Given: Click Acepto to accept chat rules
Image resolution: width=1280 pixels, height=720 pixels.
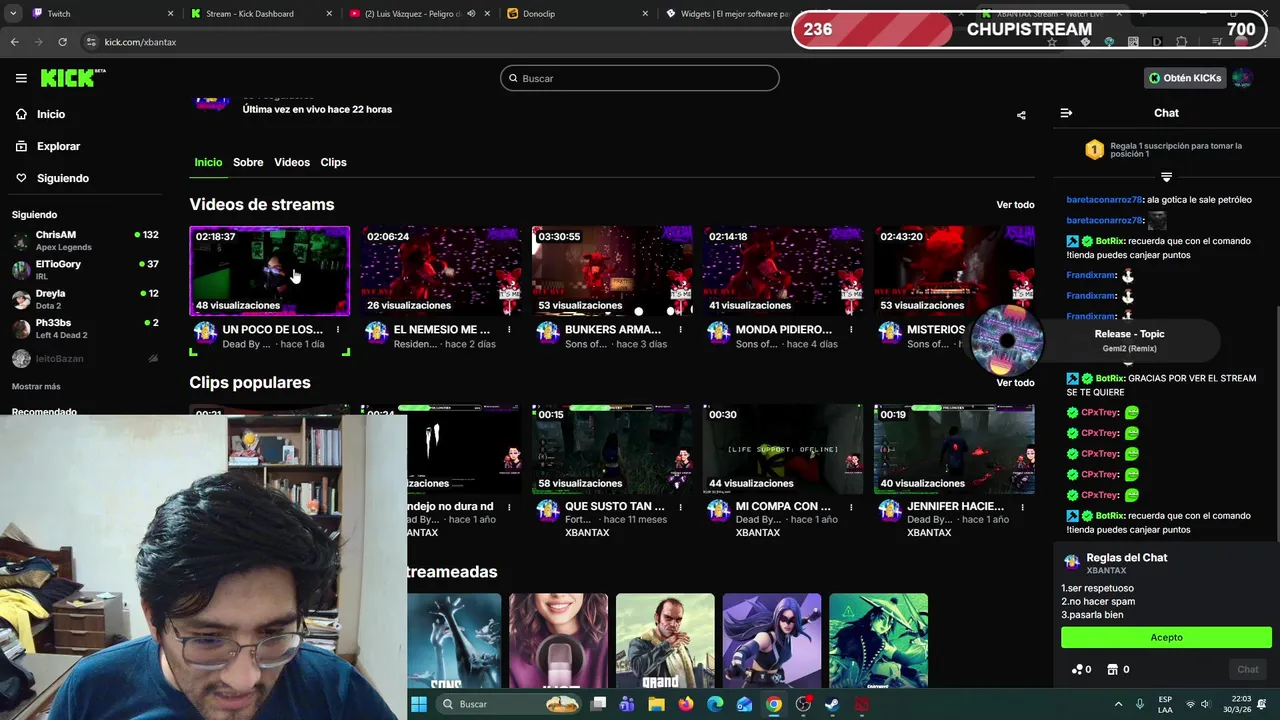Looking at the screenshot, I should click(1166, 637).
